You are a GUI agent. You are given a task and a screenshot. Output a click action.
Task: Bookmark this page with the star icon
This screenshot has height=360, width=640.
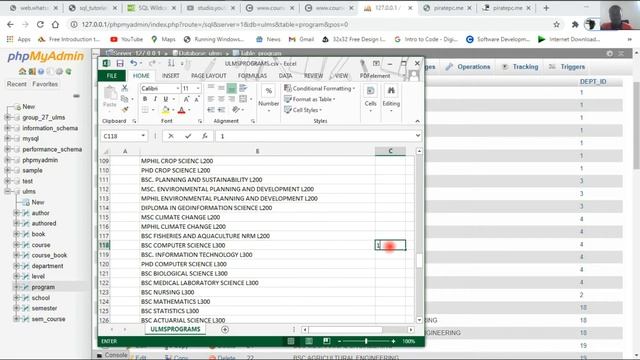pyautogui.click(x=556, y=24)
